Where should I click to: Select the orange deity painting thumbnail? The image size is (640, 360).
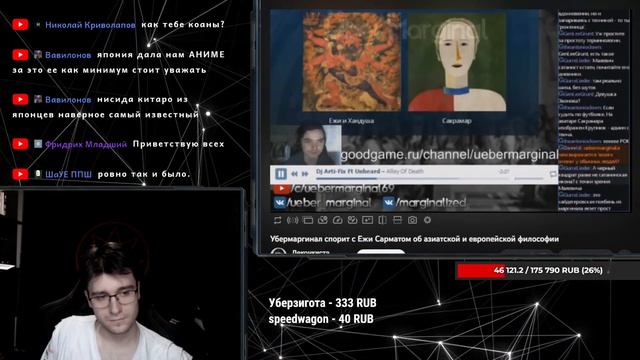pyautogui.click(x=351, y=62)
